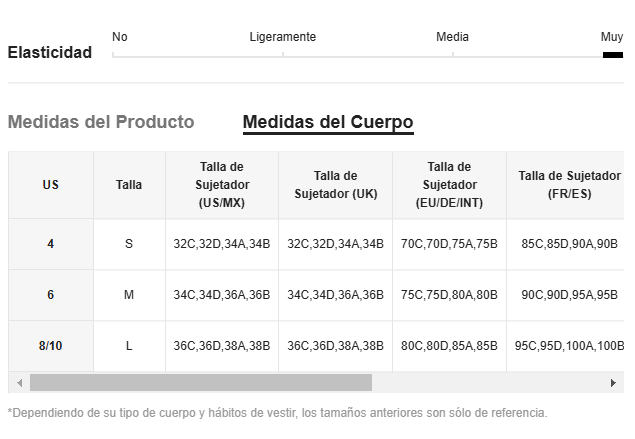Click the US column header

(x=51, y=185)
